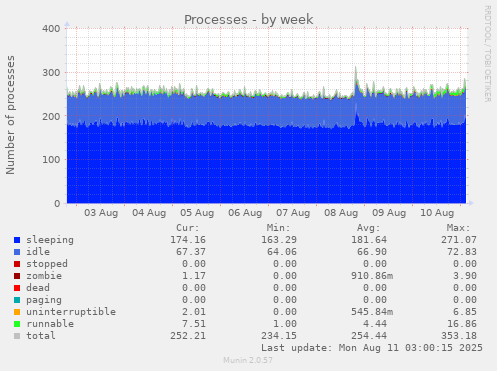Click the 'runnable' legend label

(x=50, y=324)
